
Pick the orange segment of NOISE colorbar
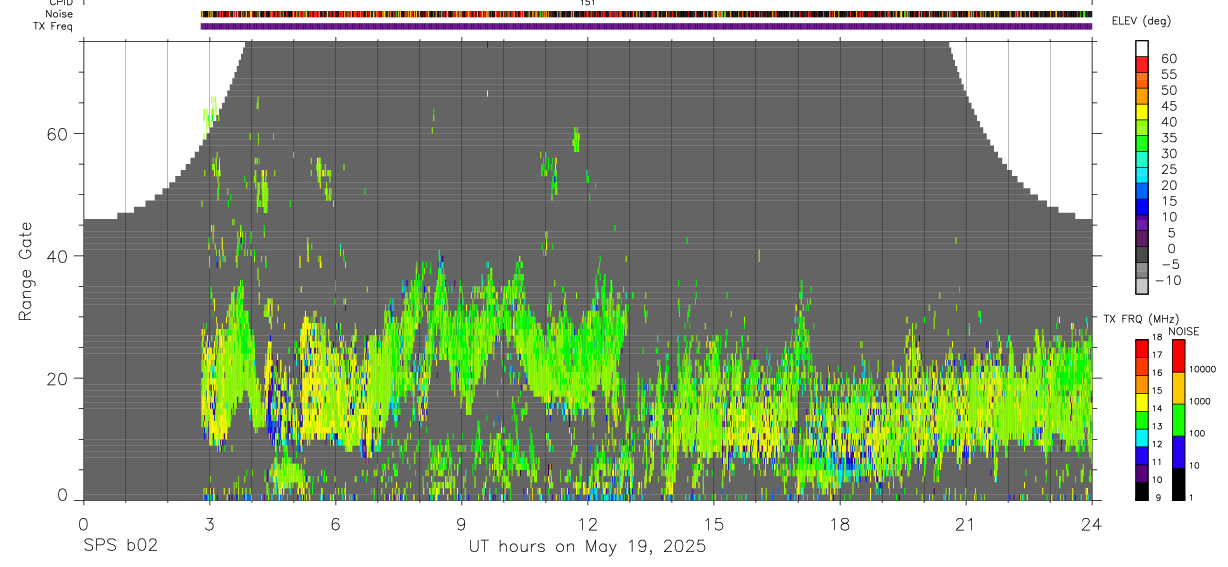tap(1177, 388)
